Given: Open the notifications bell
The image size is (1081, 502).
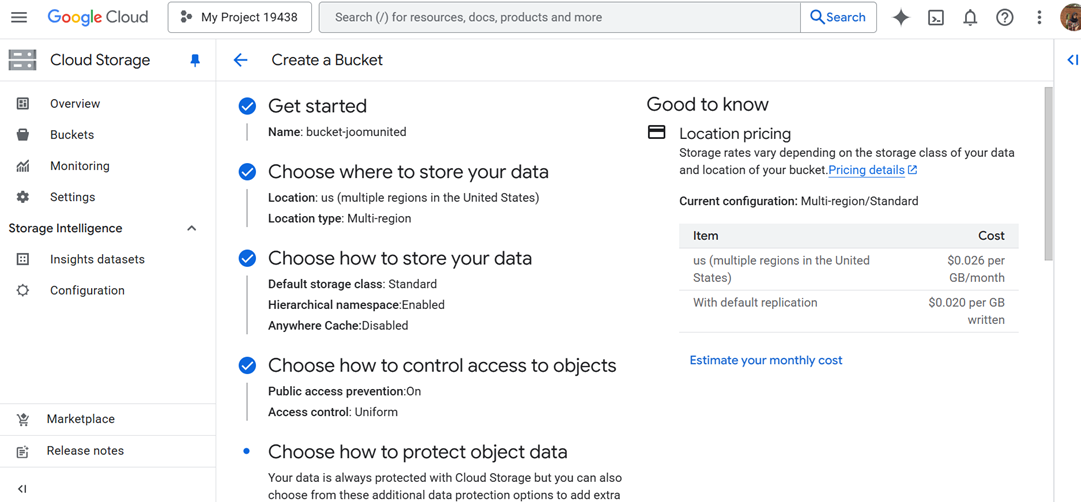Looking at the screenshot, I should [970, 17].
